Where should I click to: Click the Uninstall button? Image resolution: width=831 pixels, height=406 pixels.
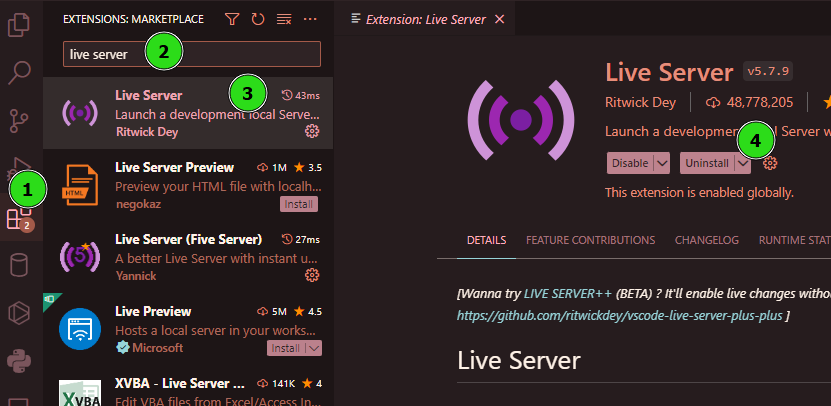[x=707, y=163]
